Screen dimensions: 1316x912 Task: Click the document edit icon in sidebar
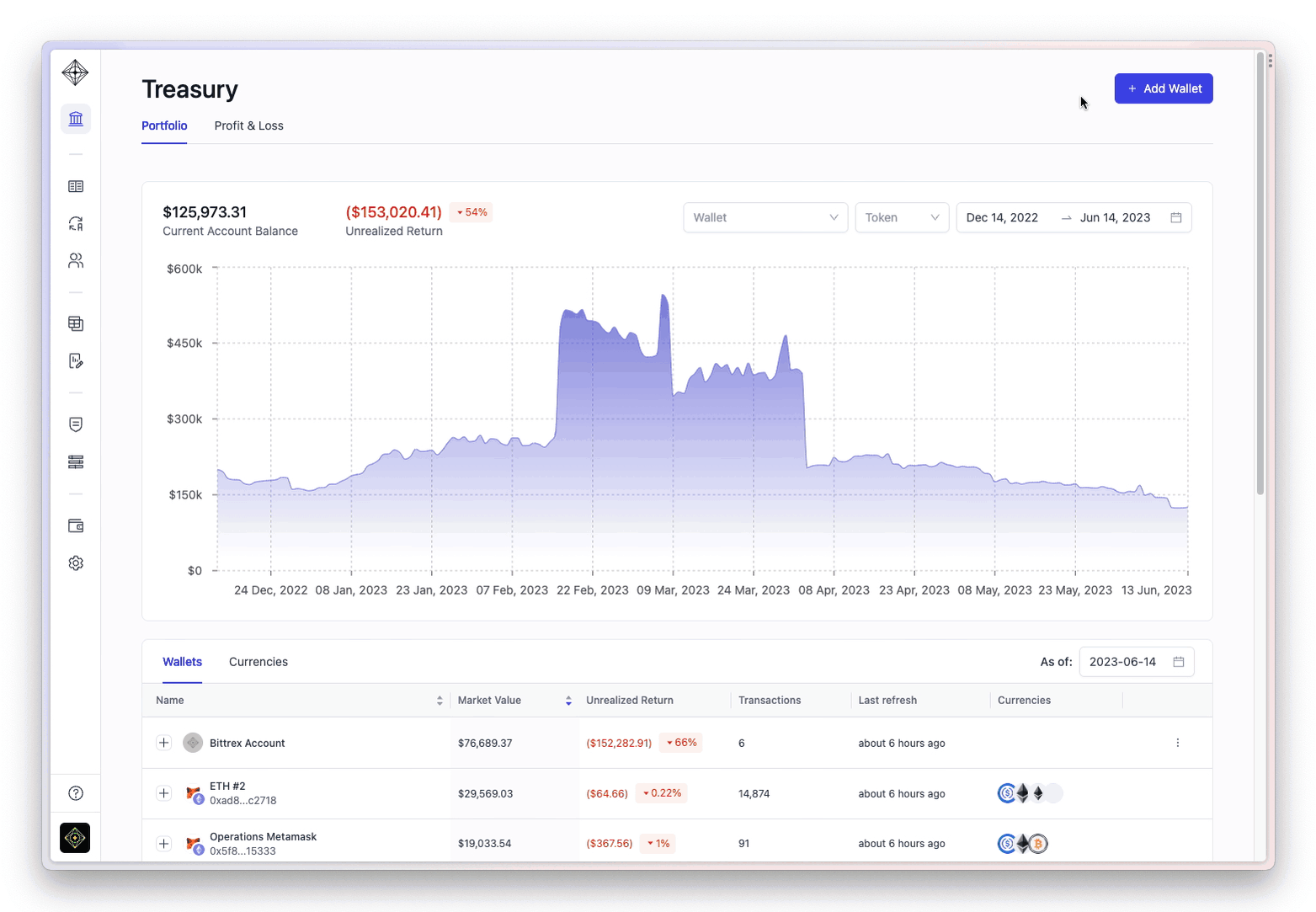(76, 361)
